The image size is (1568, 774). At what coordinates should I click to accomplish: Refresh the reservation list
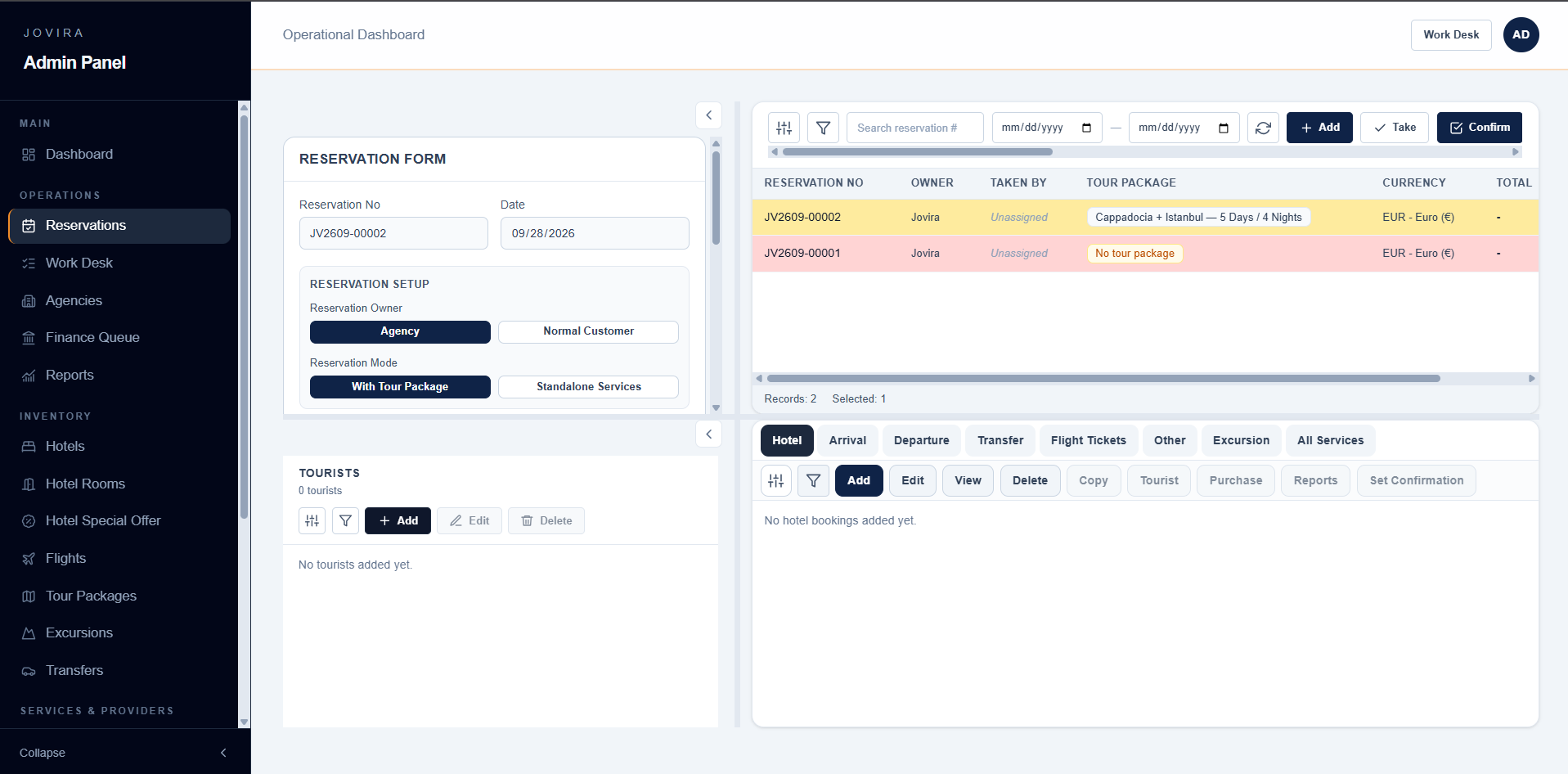click(x=1263, y=128)
